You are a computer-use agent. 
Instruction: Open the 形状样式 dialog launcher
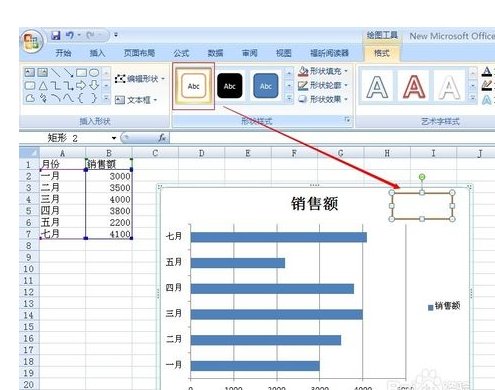347,119
